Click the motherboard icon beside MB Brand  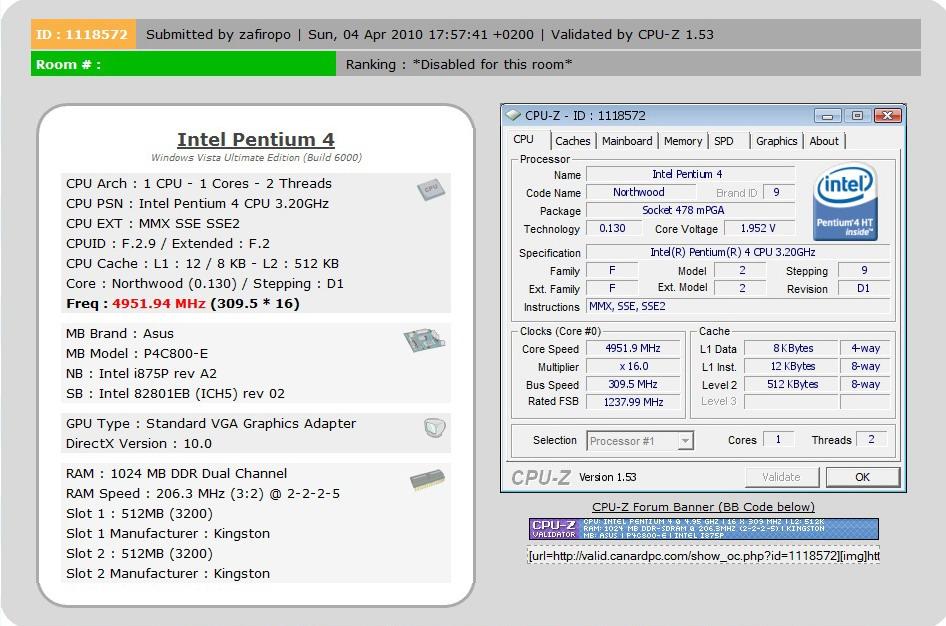click(x=424, y=340)
